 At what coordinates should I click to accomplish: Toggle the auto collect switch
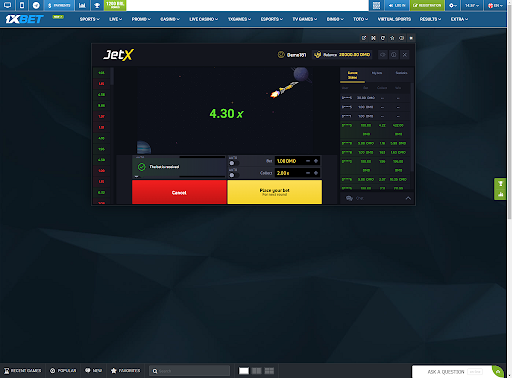tap(233, 175)
